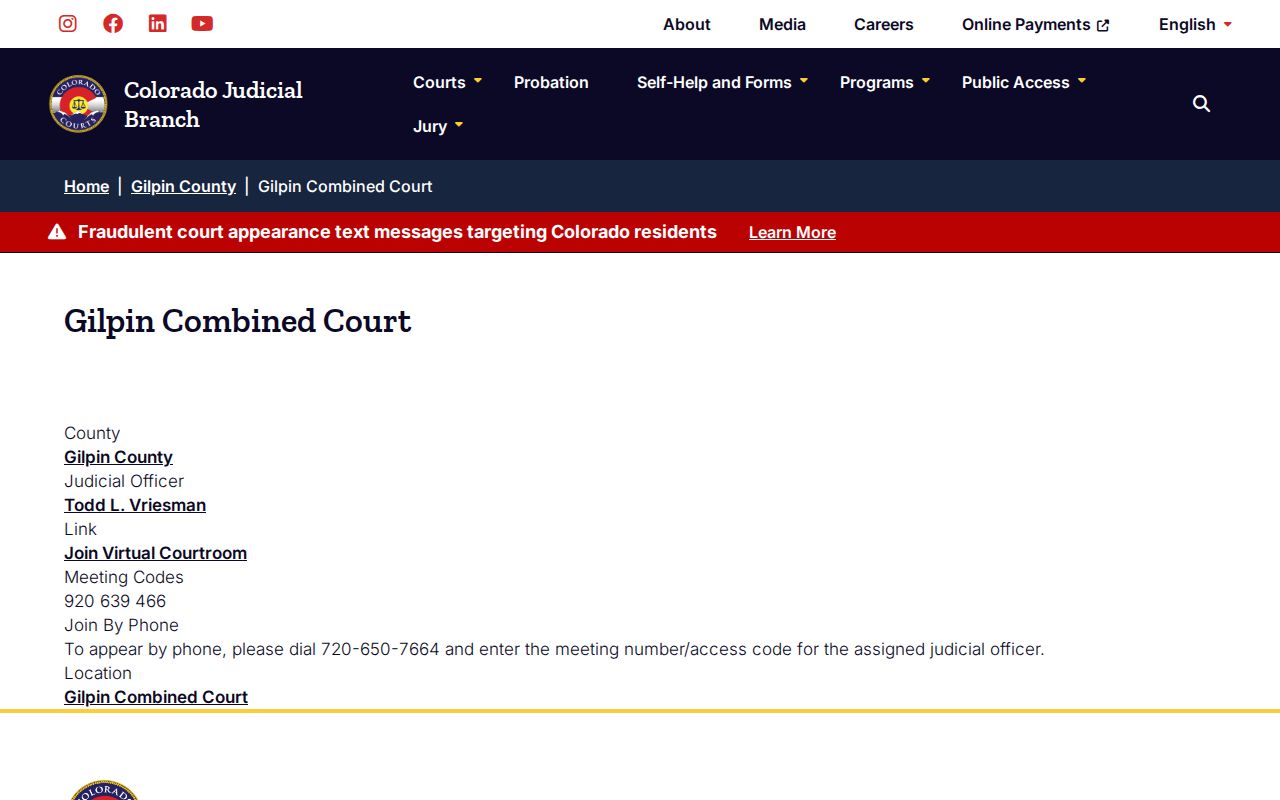Click the Join By Phone instructions text

[554, 649]
